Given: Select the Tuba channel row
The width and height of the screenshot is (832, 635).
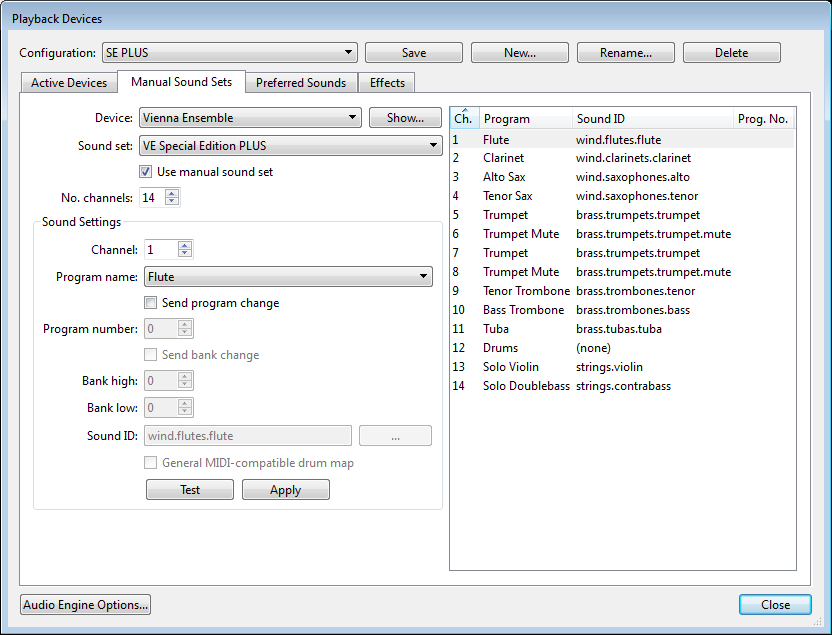Looking at the screenshot, I should coord(622,329).
